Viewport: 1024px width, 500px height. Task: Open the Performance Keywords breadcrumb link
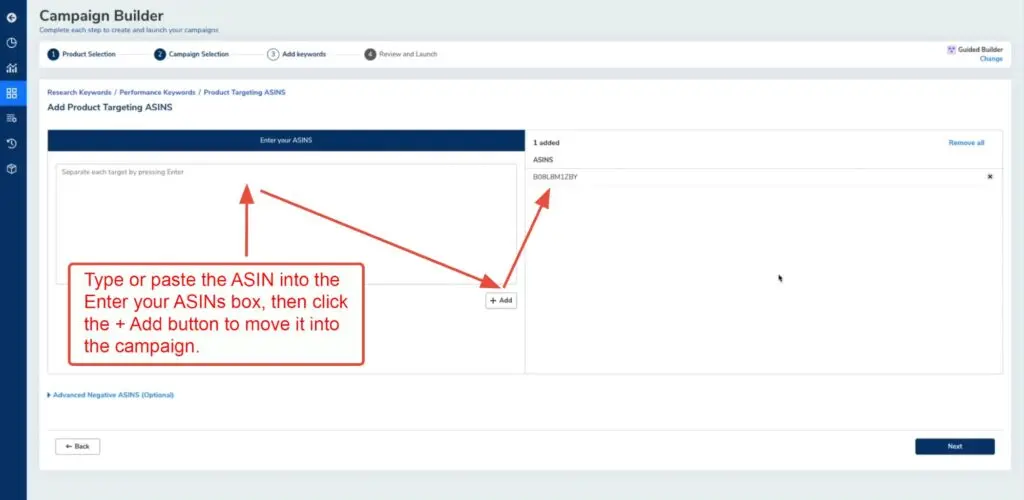[x=157, y=92]
